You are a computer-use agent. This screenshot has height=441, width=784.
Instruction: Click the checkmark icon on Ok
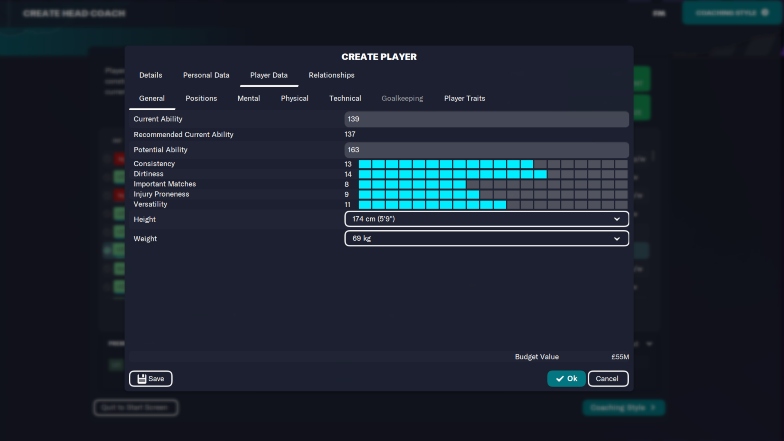pos(560,379)
